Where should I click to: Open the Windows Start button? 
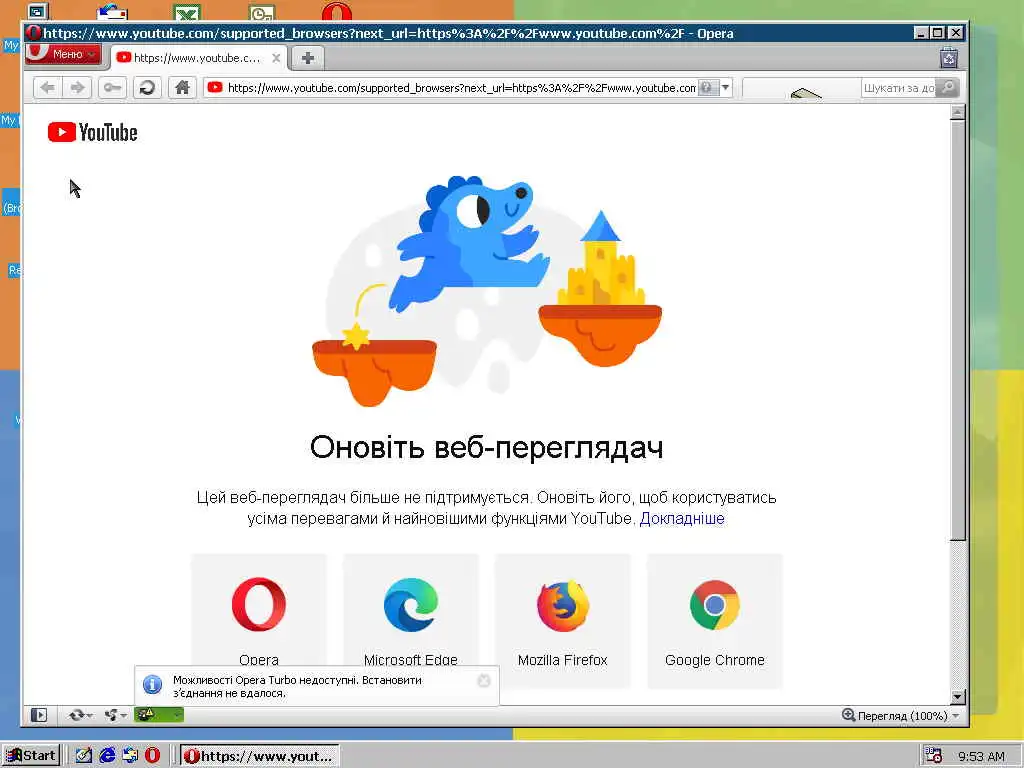point(31,756)
